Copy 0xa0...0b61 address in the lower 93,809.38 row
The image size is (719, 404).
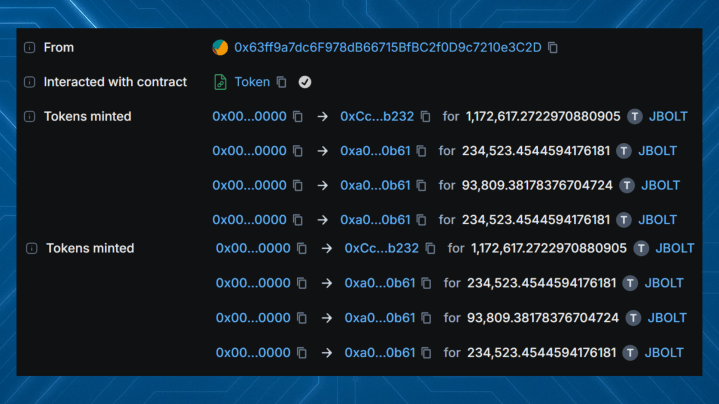tap(426, 318)
